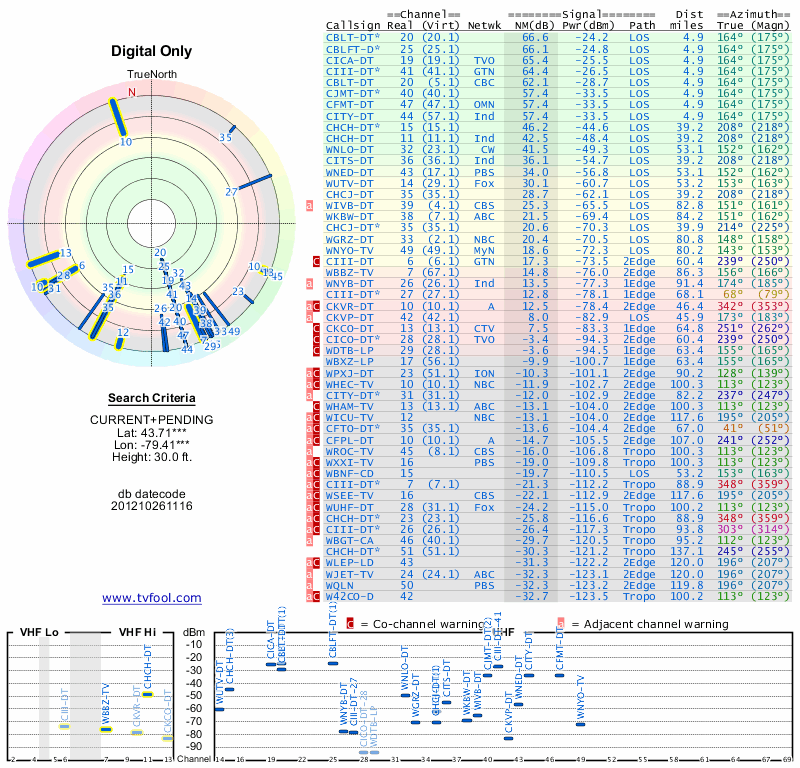Click the WNYO-TV marker on the UHF spectrum chart
The width and height of the screenshot is (800, 768).
[x=580, y=724]
